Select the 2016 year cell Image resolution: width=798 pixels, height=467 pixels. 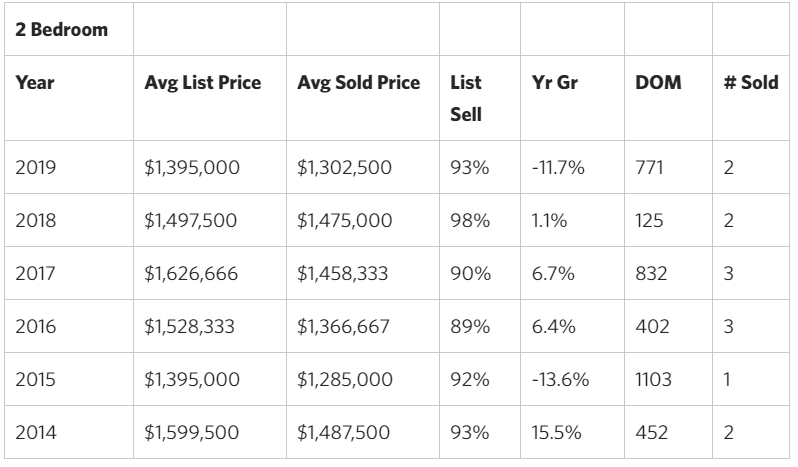pos(35,327)
